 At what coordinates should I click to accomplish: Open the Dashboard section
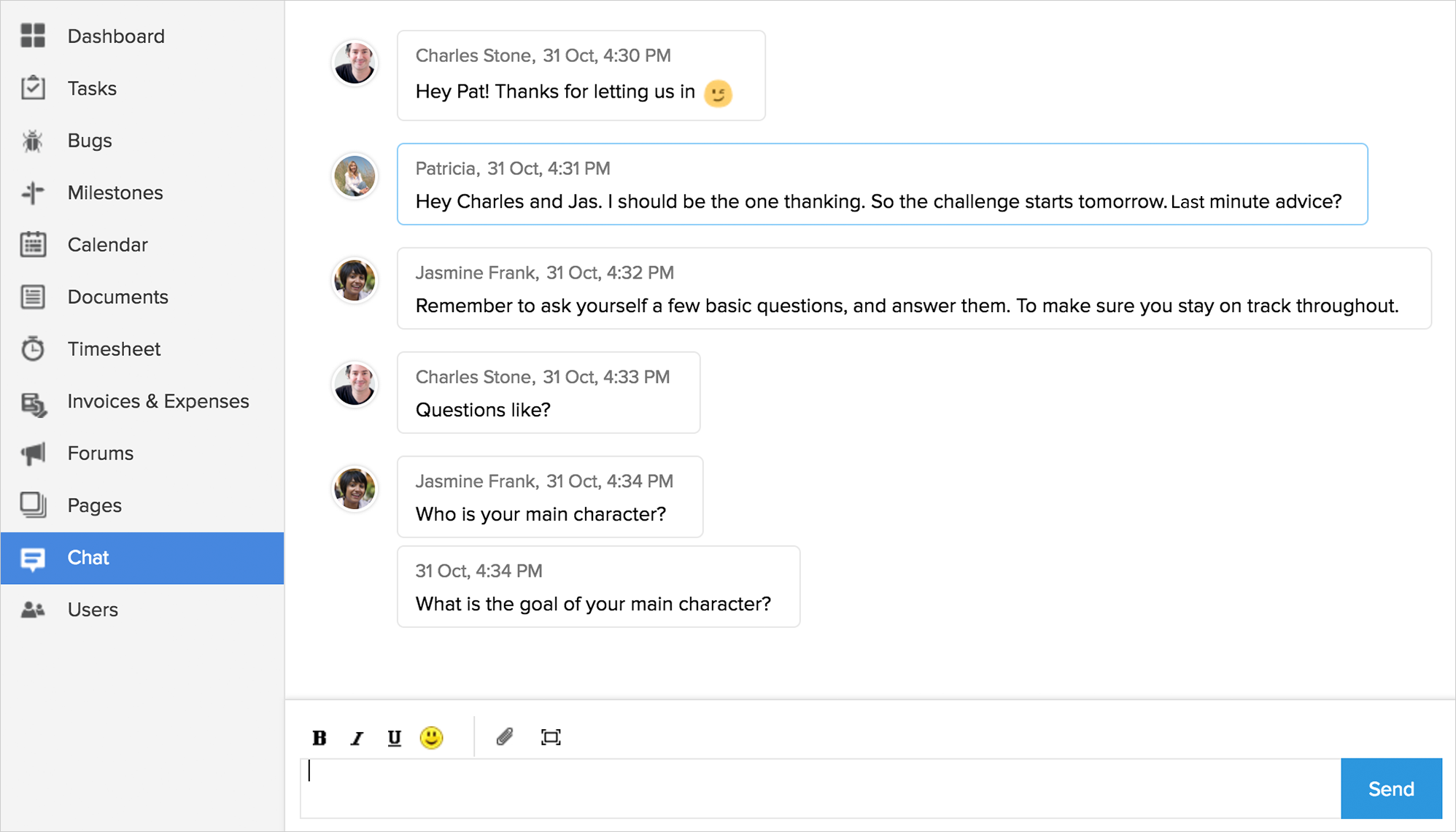[x=115, y=36]
